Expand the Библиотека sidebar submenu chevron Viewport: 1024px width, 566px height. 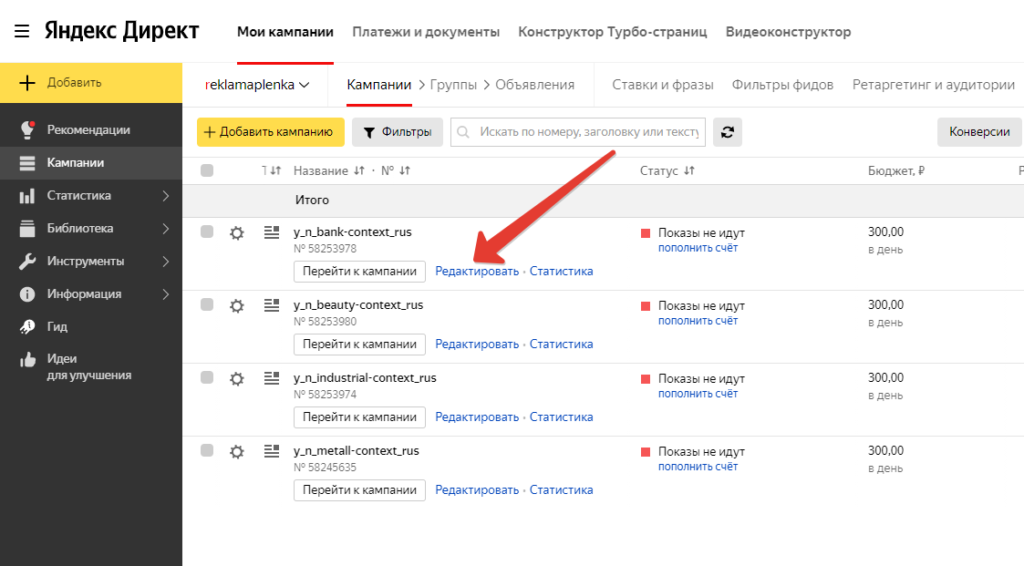pos(166,228)
